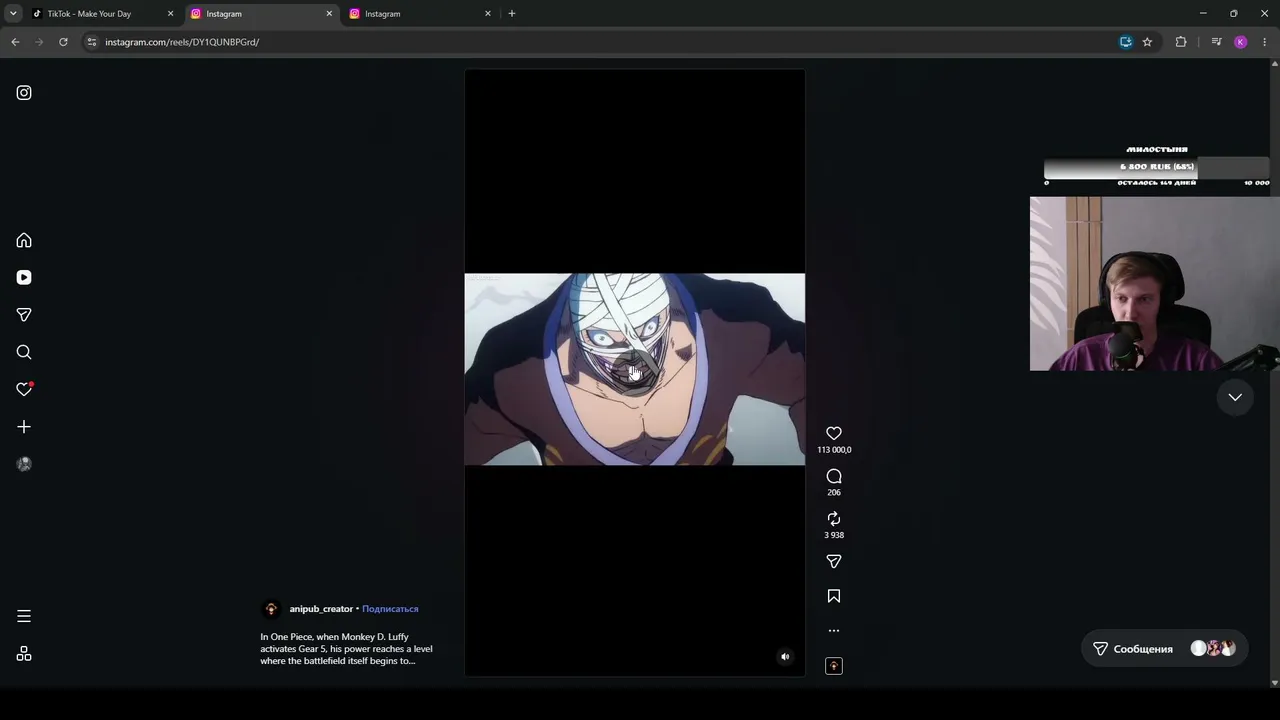The image size is (1280, 720).
Task: Open the anipub_creator profile link
Action: (x=321, y=609)
